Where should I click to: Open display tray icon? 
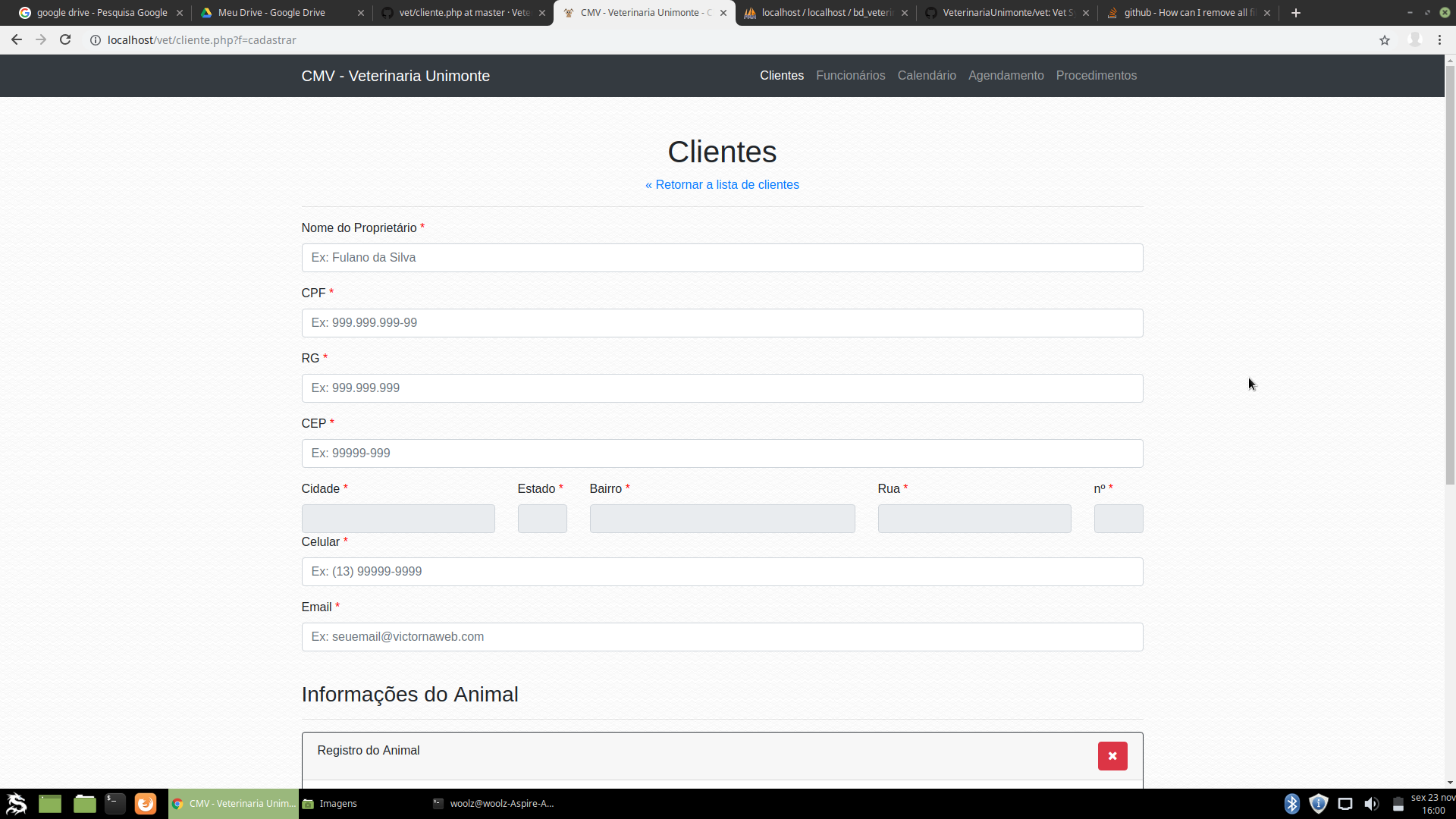[x=1345, y=804]
